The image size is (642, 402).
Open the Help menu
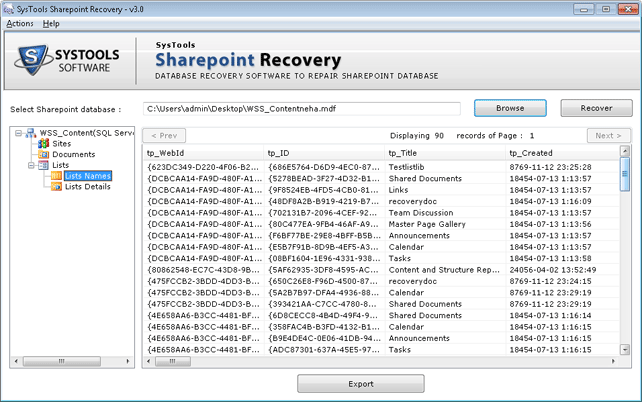click(51, 24)
